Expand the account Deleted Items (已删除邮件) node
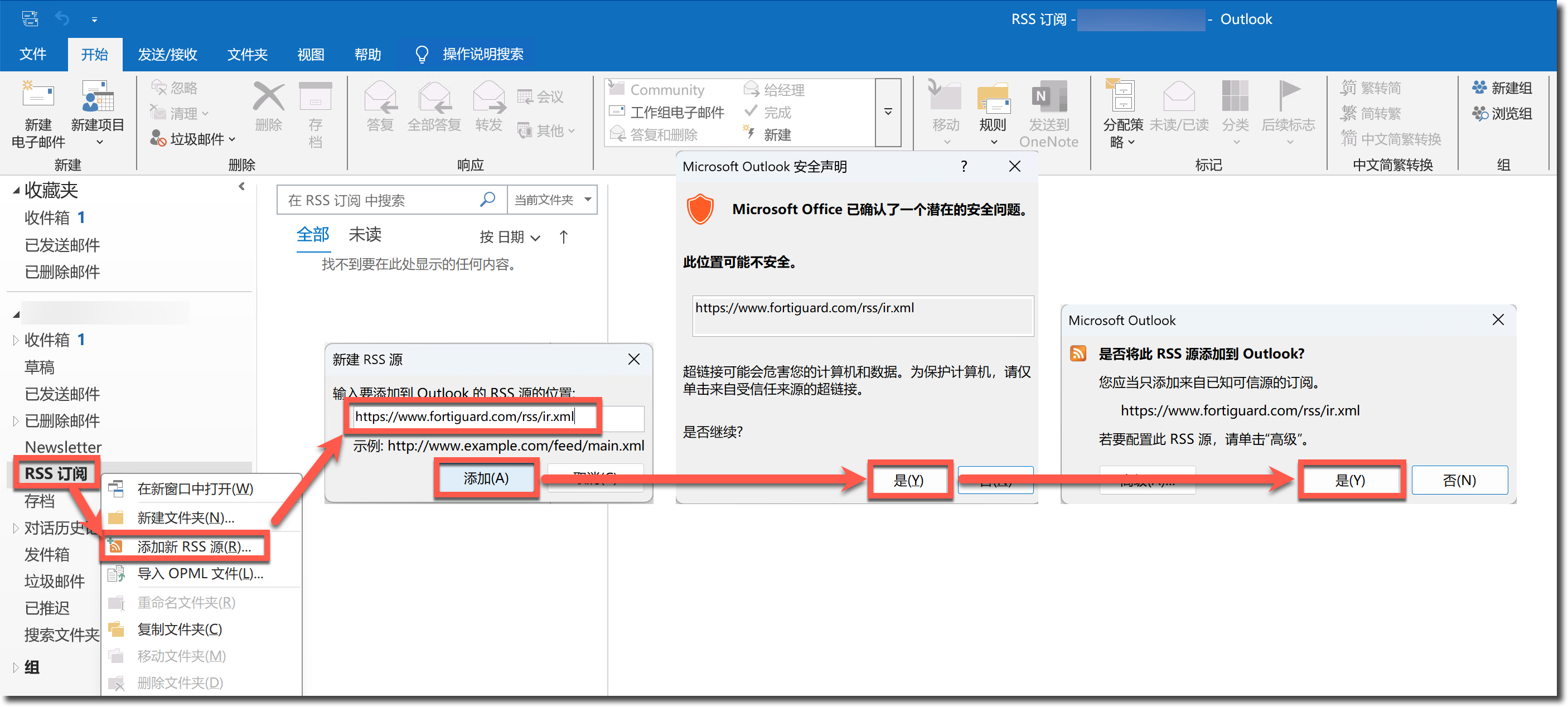1568x707 pixels. tap(16, 421)
